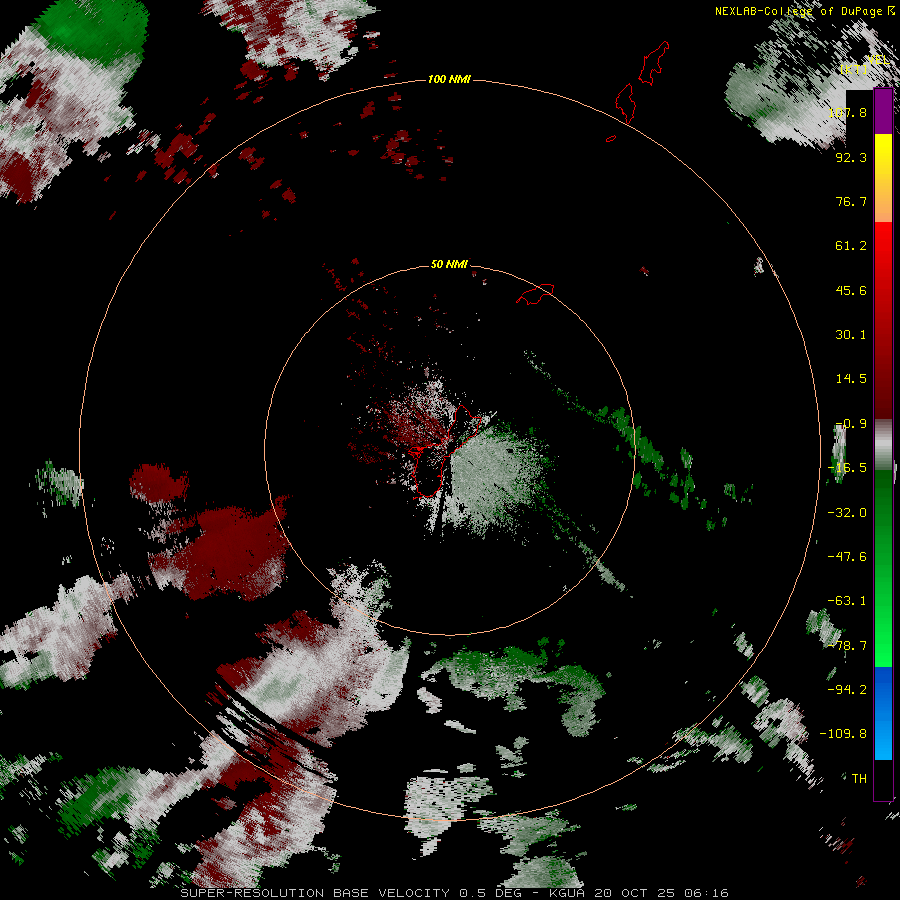Click the 45.6 velocity scale value
This screenshot has width=900, height=900.
(851, 290)
